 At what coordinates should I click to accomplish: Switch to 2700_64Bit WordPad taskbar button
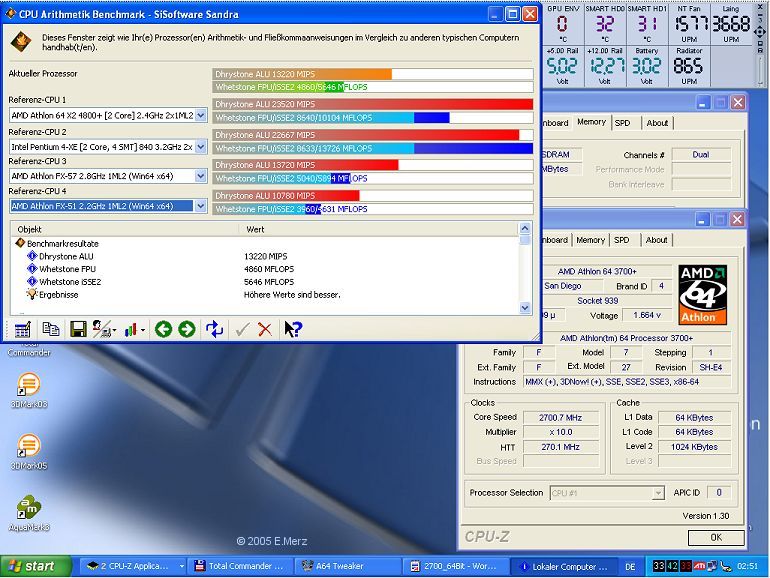point(456,566)
